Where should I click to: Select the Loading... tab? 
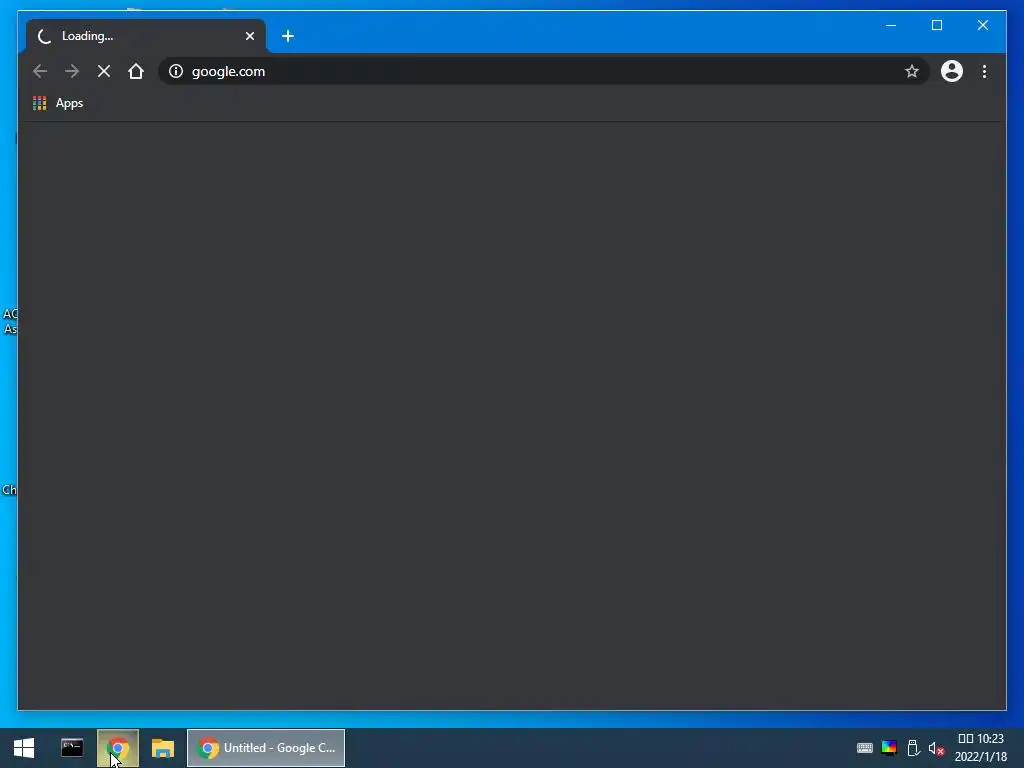coord(146,36)
